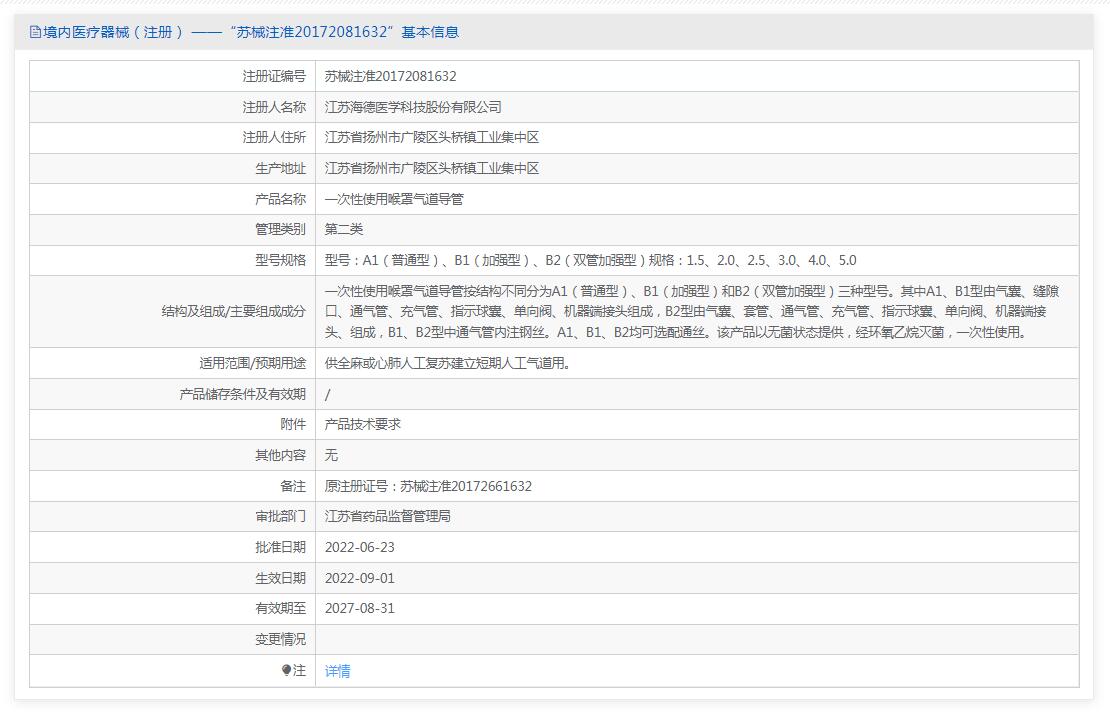Click the 注册人住所 address value
Image resolution: width=1110 pixels, height=726 pixels.
(432, 137)
